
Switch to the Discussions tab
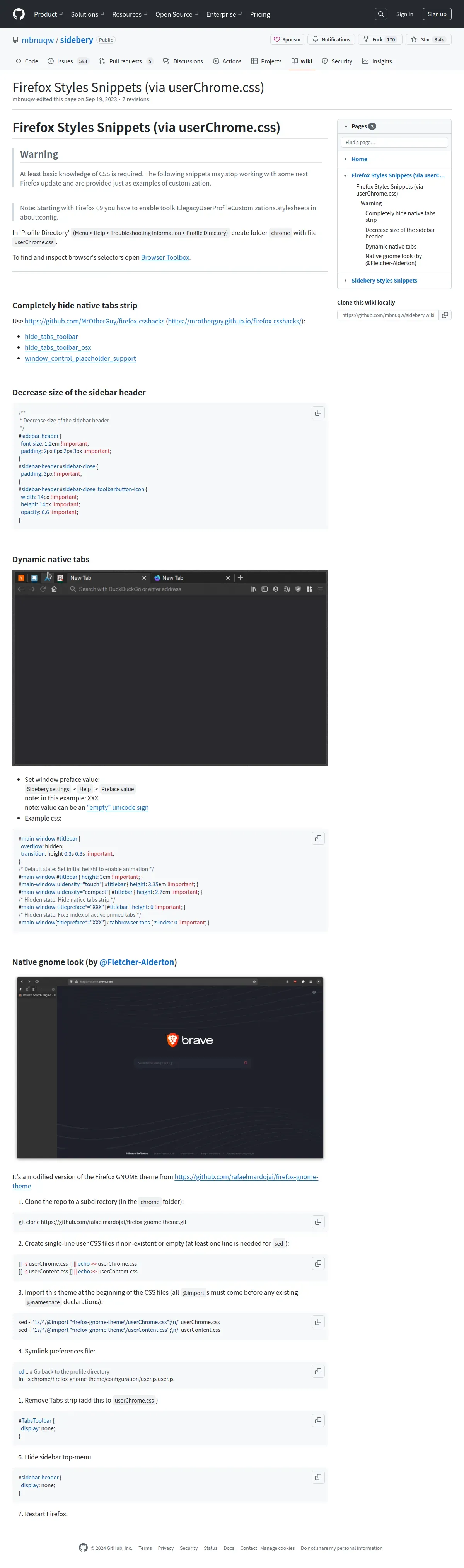(x=183, y=61)
